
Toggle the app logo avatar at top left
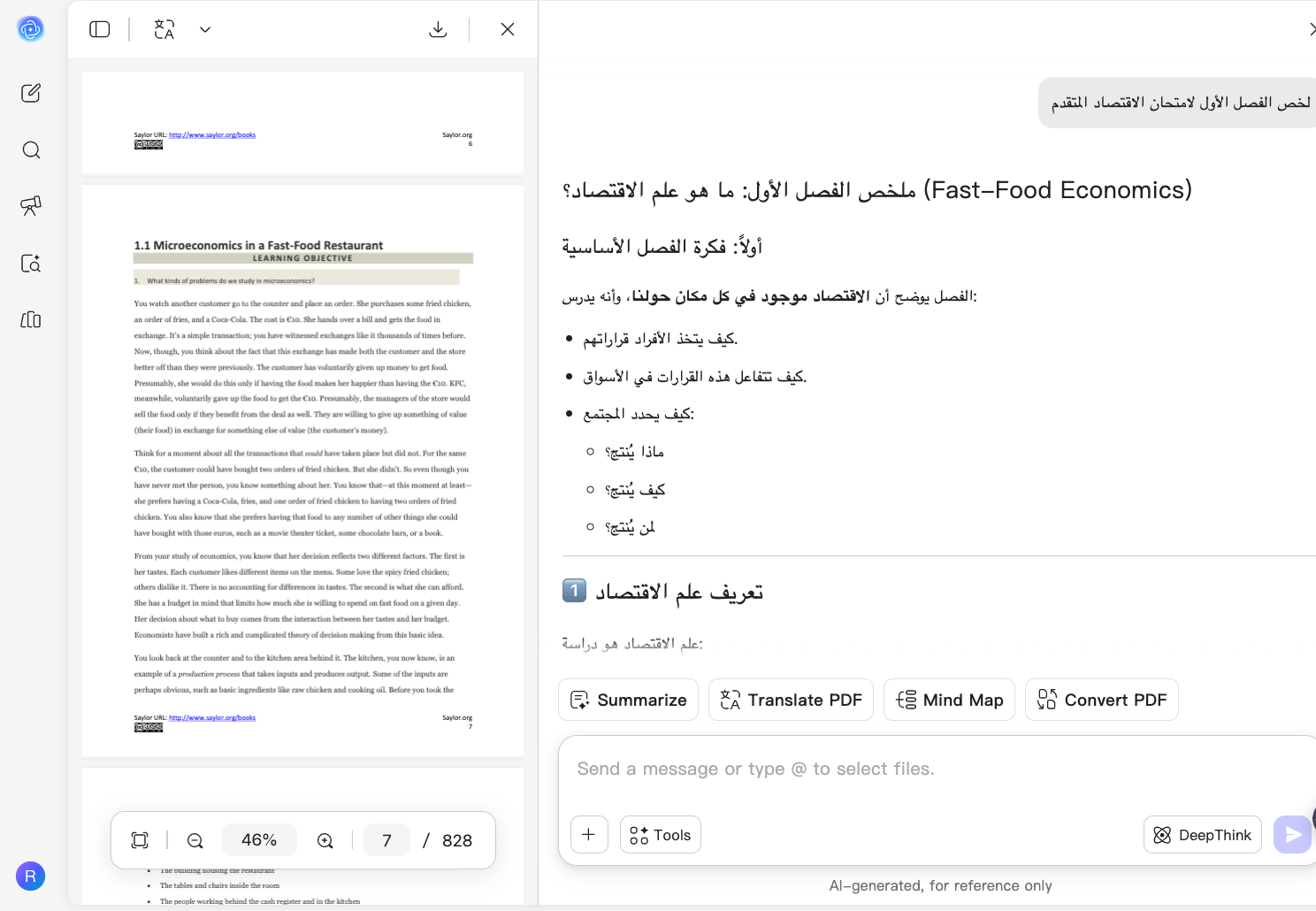[31, 28]
